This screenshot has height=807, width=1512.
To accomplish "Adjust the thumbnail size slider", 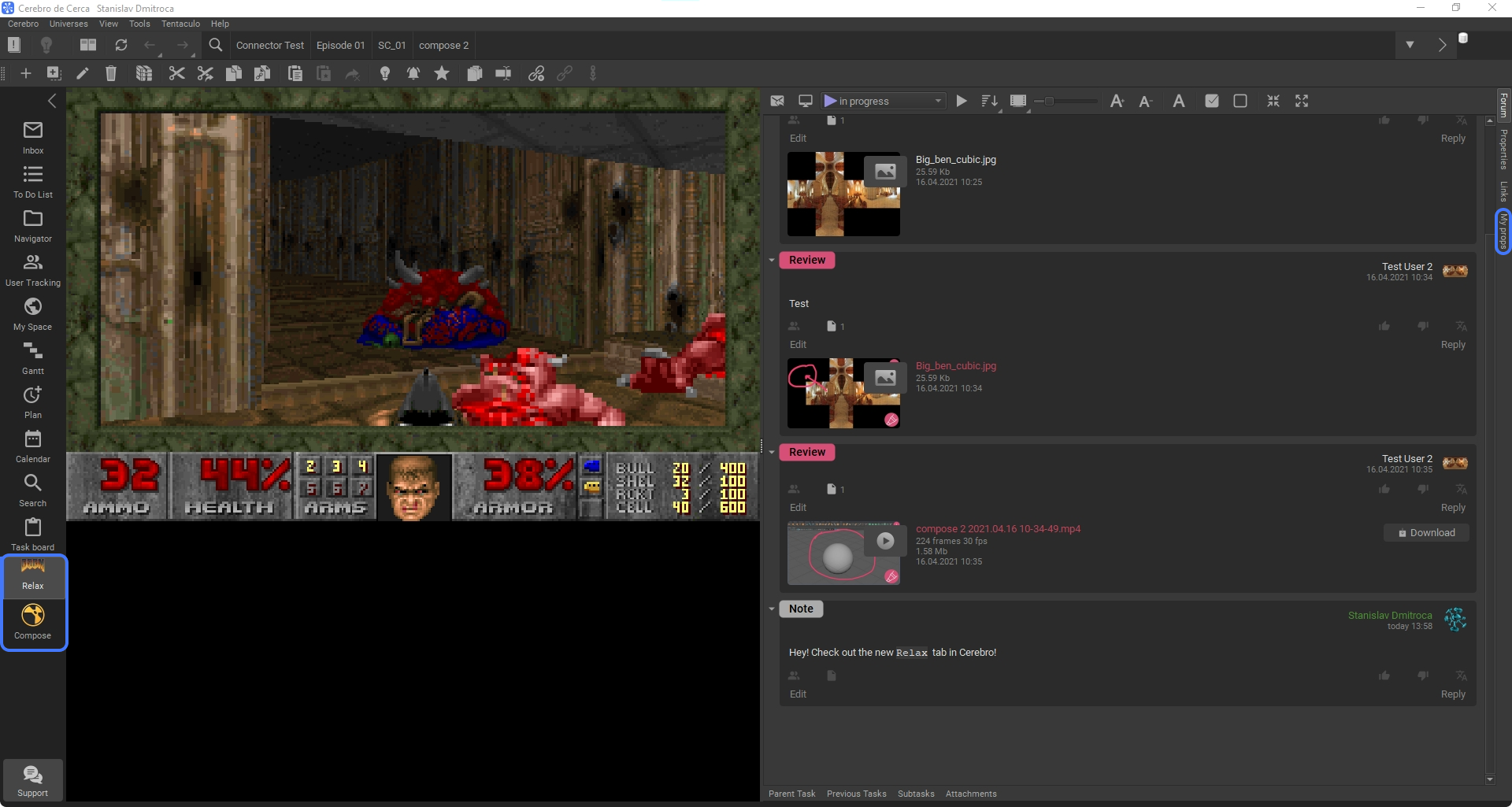I will tap(1066, 101).
